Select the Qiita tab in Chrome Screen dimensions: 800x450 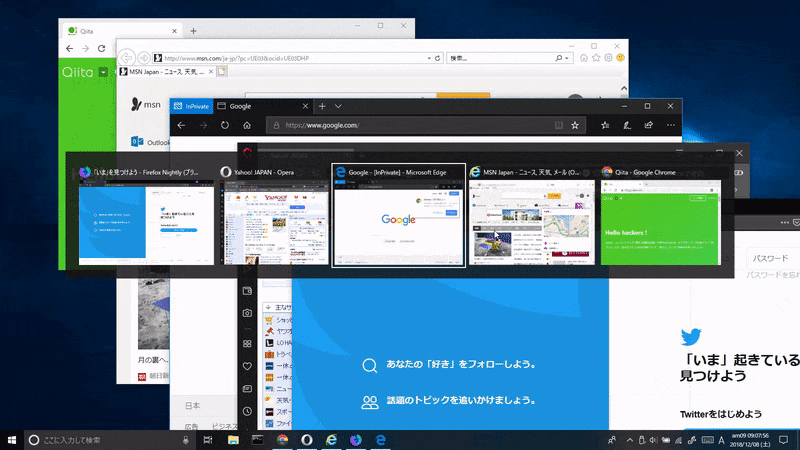(120, 31)
